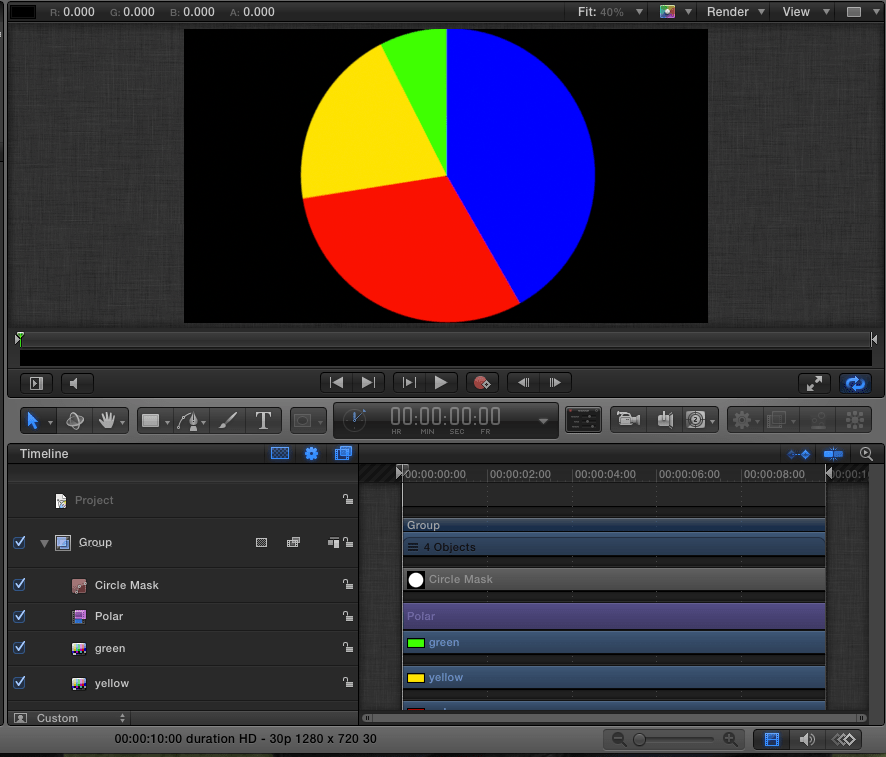The width and height of the screenshot is (886, 757).
Task: Uncheck the Circle Mask checkbox
Action: tap(20, 584)
